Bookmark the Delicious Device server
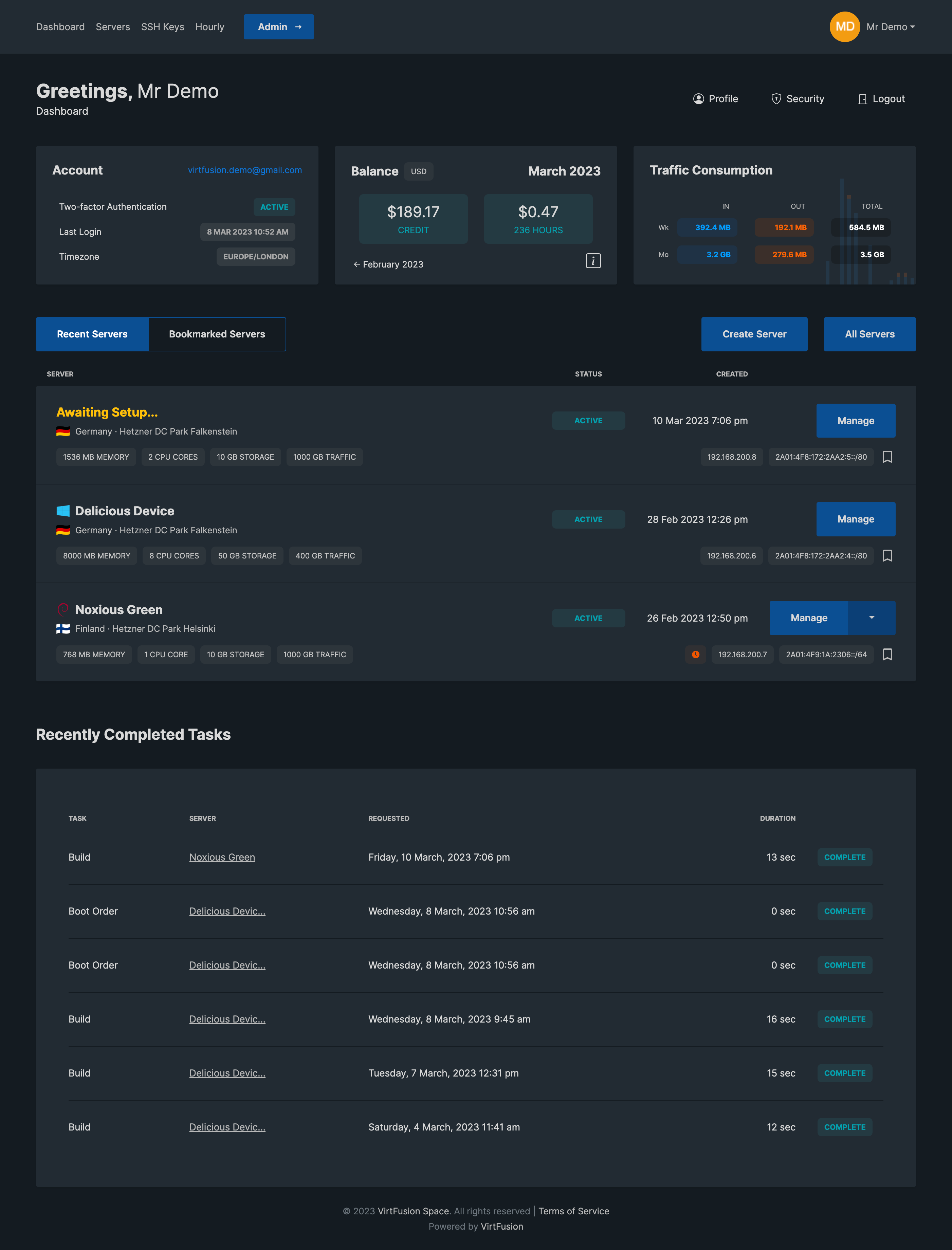The height and width of the screenshot is (1250, 952). click(x=887, y=556)
